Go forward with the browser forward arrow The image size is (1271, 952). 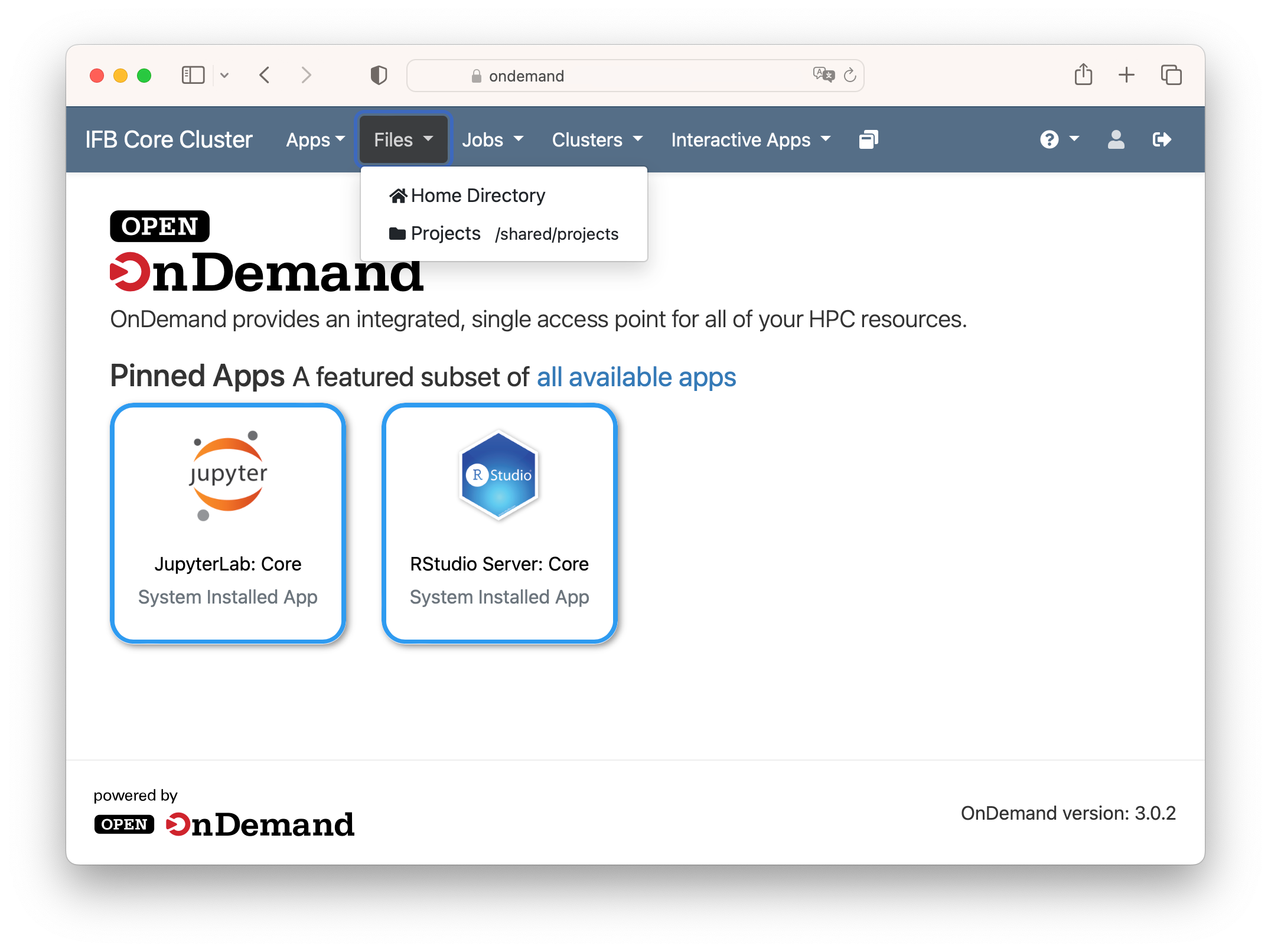coord(306,75)
